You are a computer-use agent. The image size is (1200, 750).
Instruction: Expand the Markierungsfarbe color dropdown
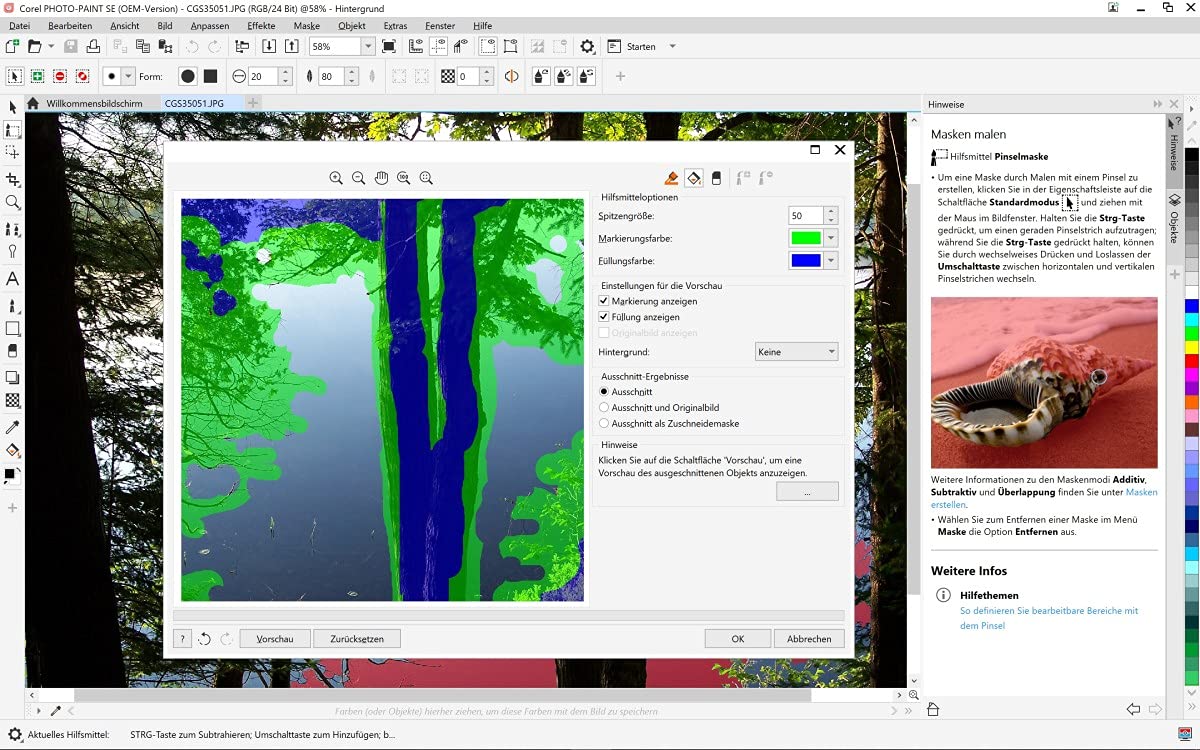coord(831,238)
